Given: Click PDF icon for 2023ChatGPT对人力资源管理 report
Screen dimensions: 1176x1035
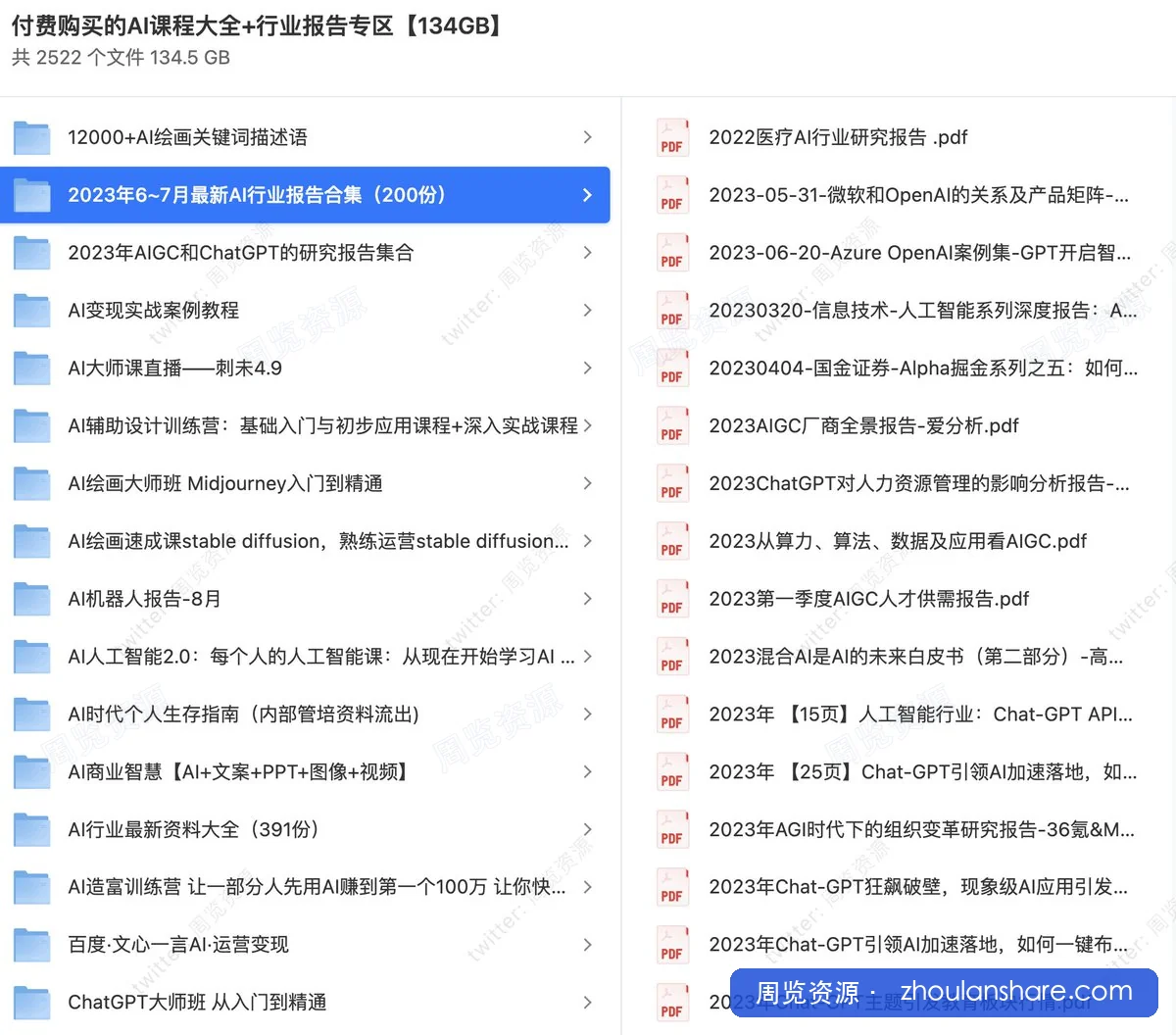Looking at the screenshot, I should [x=671, y=484].
